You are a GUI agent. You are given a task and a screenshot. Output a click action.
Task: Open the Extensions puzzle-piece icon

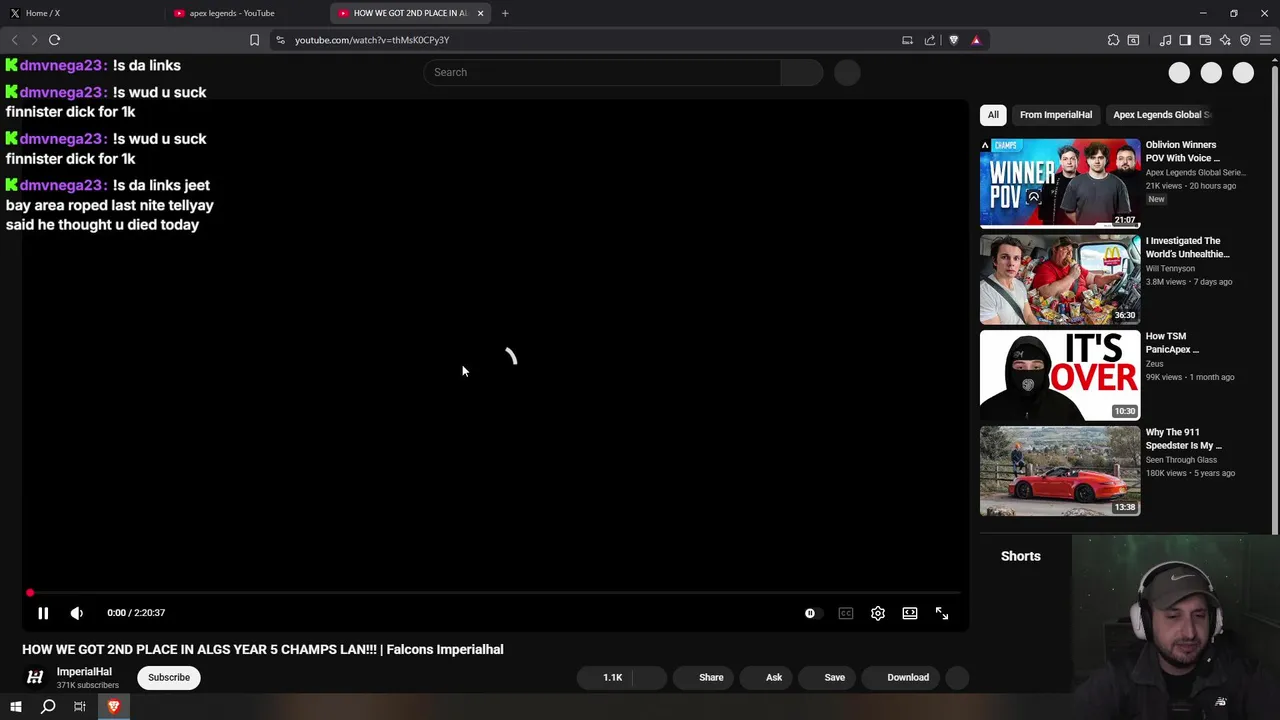coord(1113,40)
